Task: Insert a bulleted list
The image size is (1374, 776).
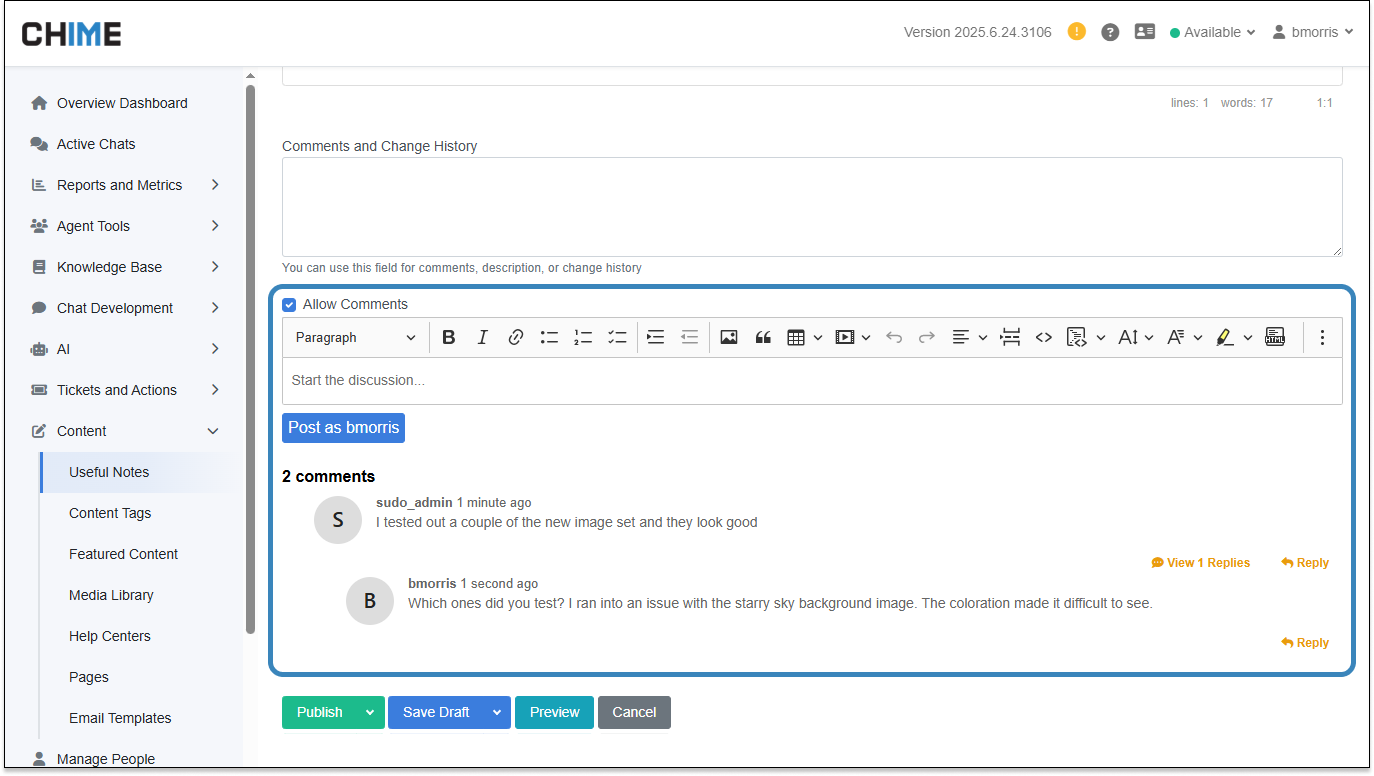Action: pos(549,338)
